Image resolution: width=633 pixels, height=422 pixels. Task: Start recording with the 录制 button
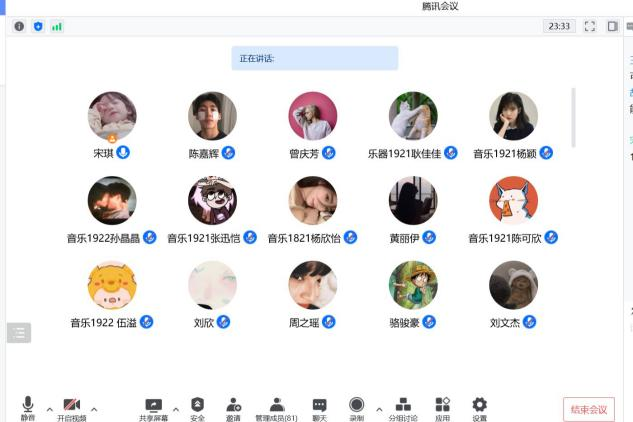[356, 409]
